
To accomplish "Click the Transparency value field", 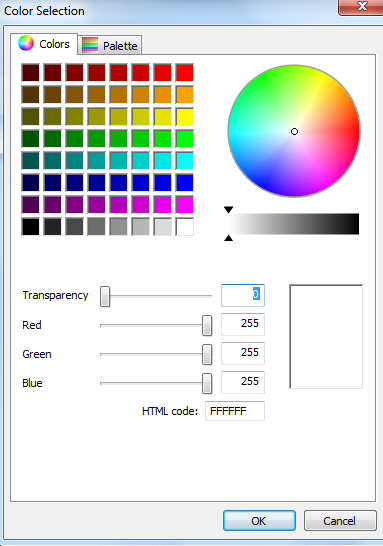I will pyautogui.click(x=243, y=295).
